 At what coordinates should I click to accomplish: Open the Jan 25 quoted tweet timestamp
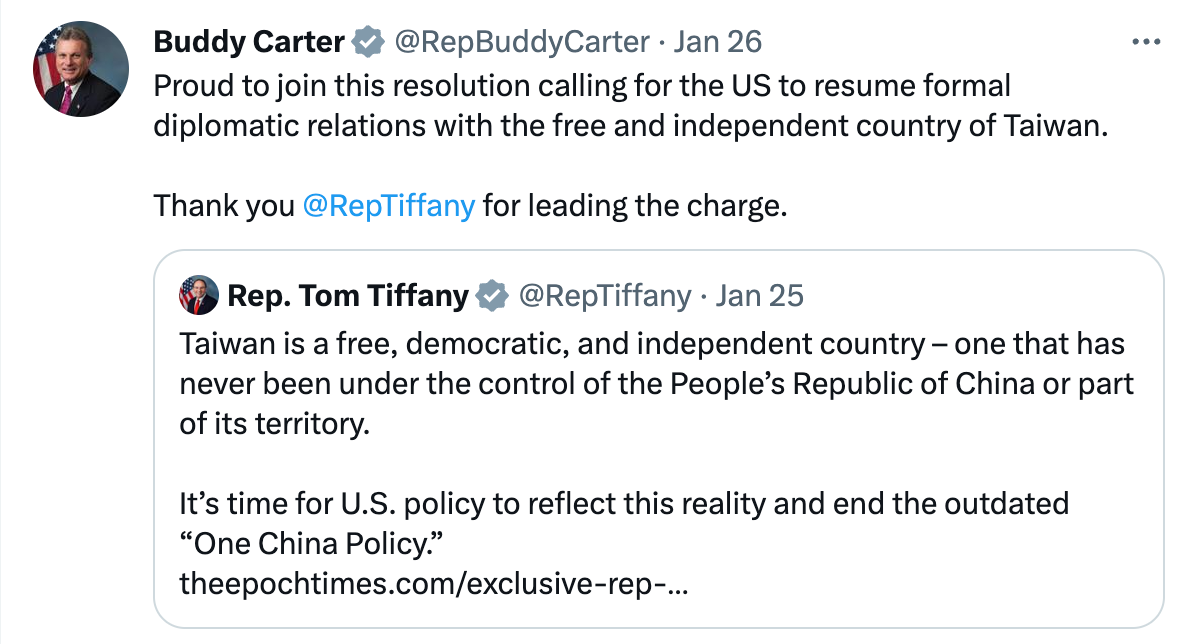pyautogui.click(x=760, y=295)
